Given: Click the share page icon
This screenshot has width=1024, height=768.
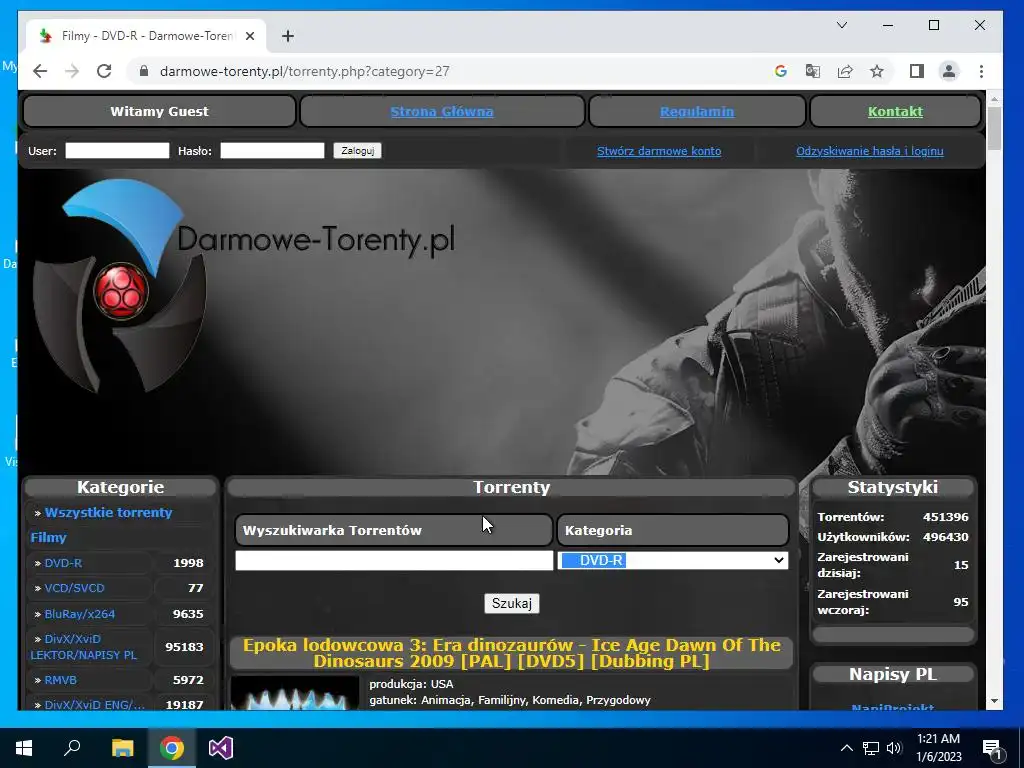Looking at the screenshot, I should [x=845, y=71].
